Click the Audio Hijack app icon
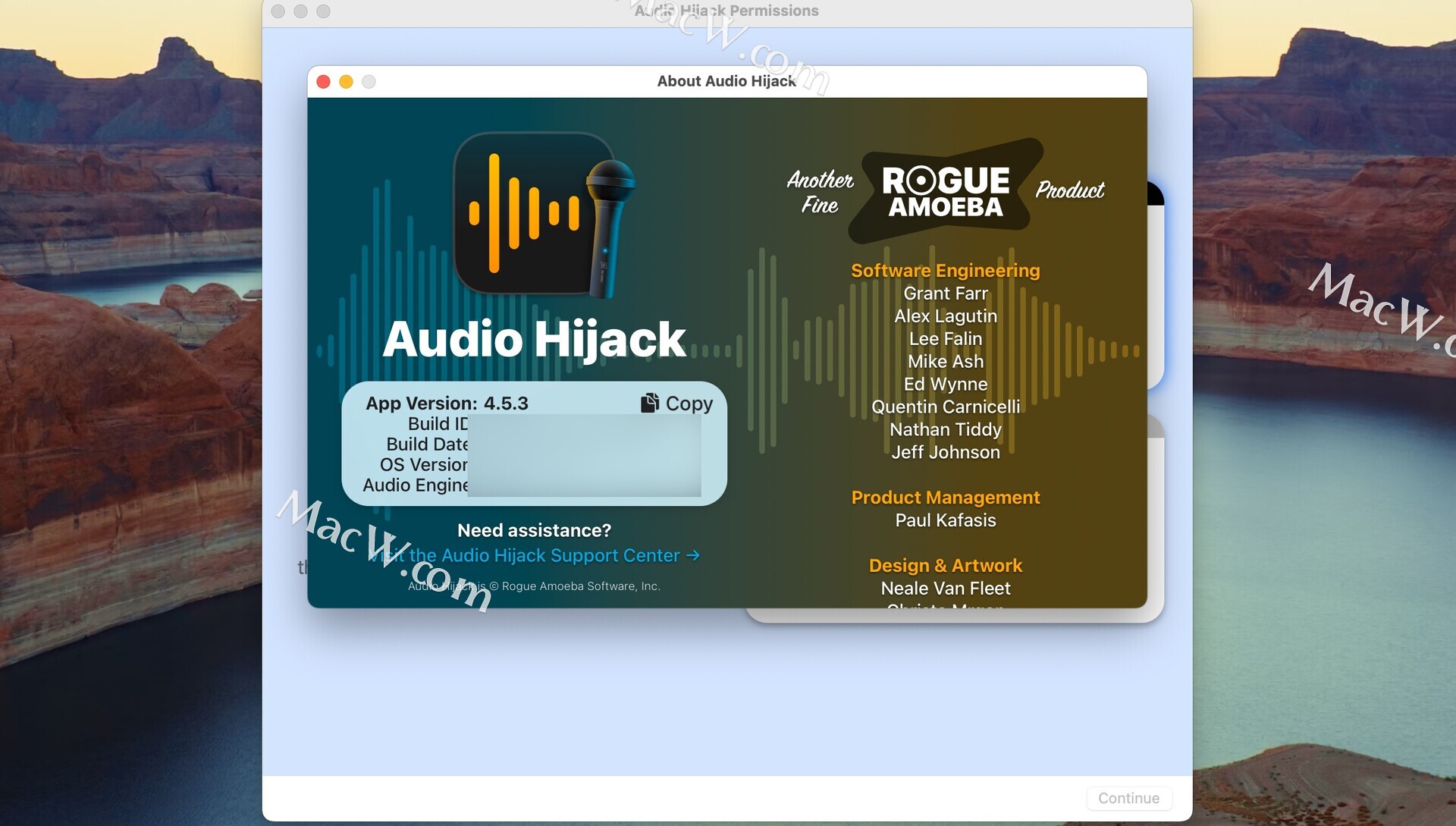The height and width of the screenshot is (826, 1456). click(x=543, y=215)
